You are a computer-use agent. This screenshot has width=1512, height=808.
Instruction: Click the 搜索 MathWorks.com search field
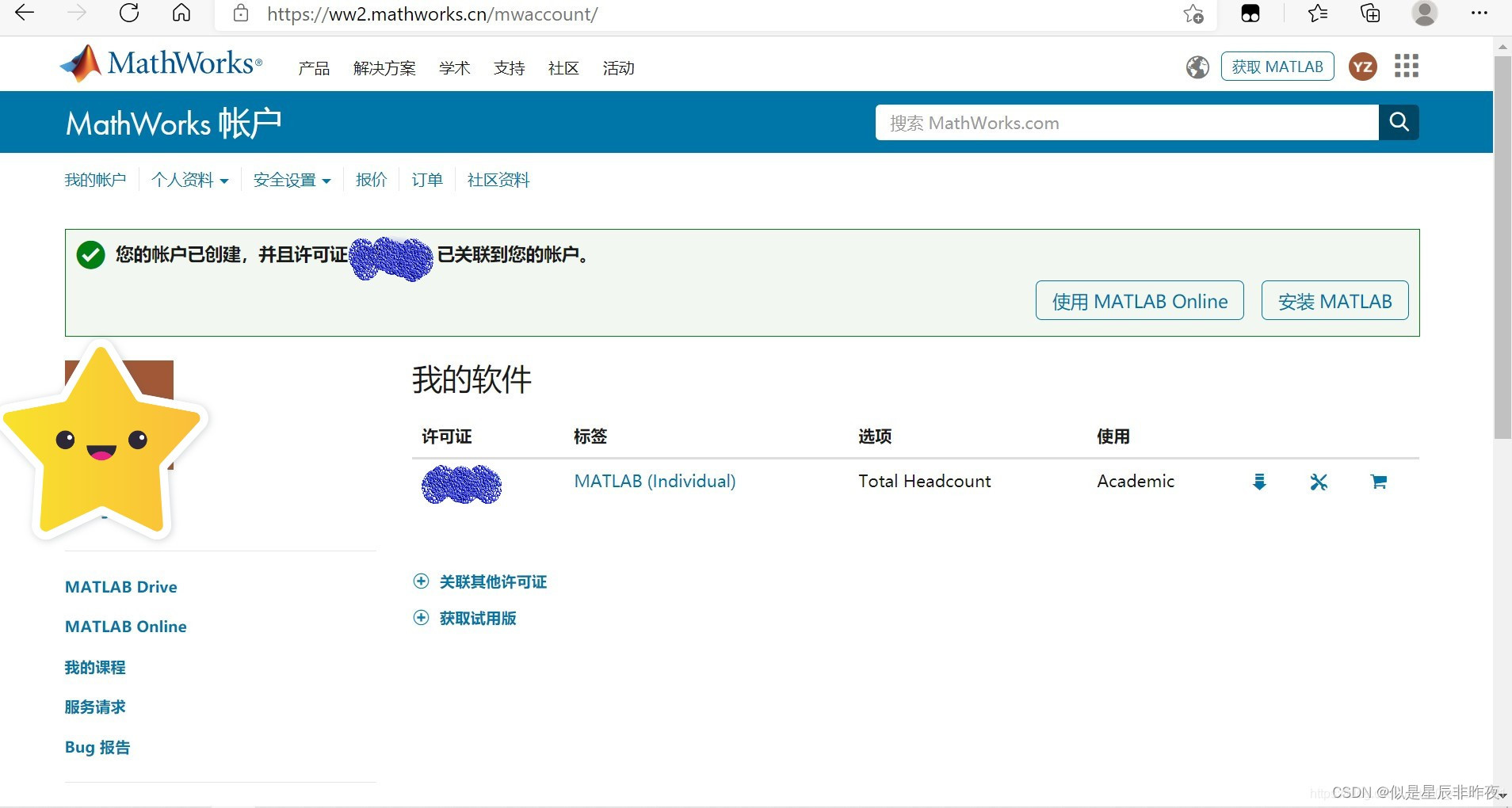click(x=1127, y=123)
